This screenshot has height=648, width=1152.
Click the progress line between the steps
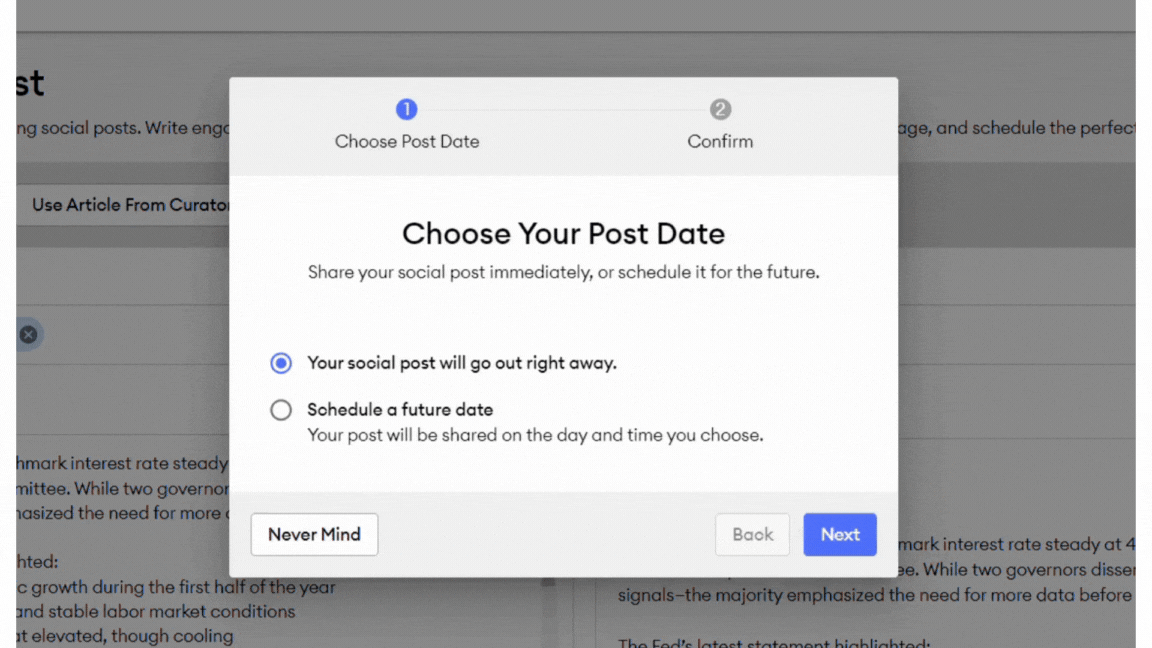pos(564,109)
